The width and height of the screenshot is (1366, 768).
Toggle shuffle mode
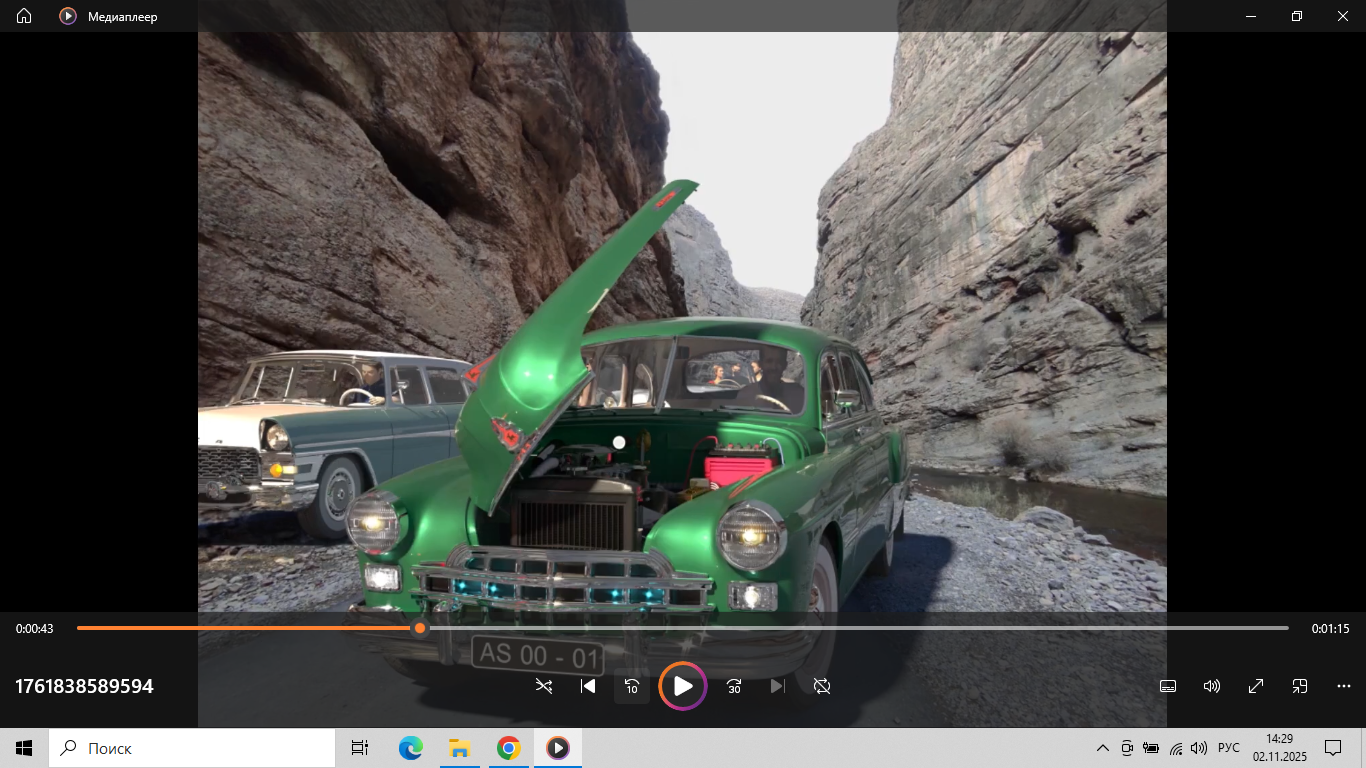pyautogui.click(x=543, y=686)
